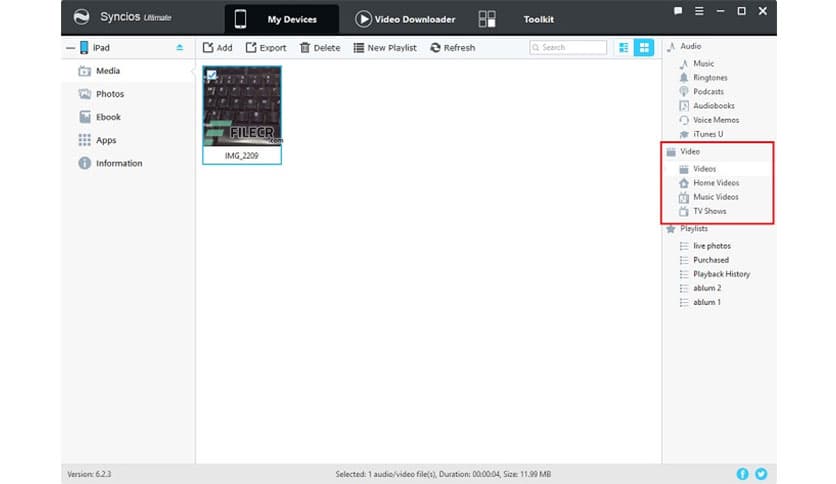Screen dimensions: 836x484
Task: Collapse the iPad device tree
Action: [70, 48]
